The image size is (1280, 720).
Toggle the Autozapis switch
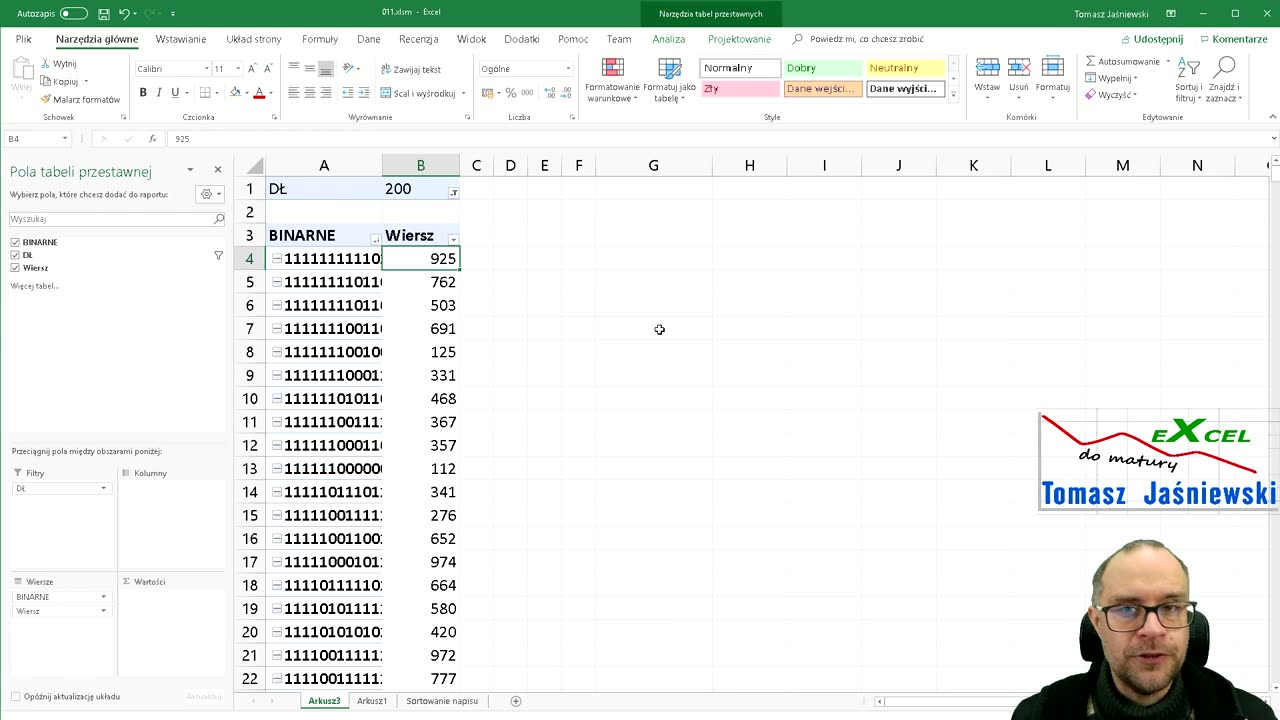74,14
